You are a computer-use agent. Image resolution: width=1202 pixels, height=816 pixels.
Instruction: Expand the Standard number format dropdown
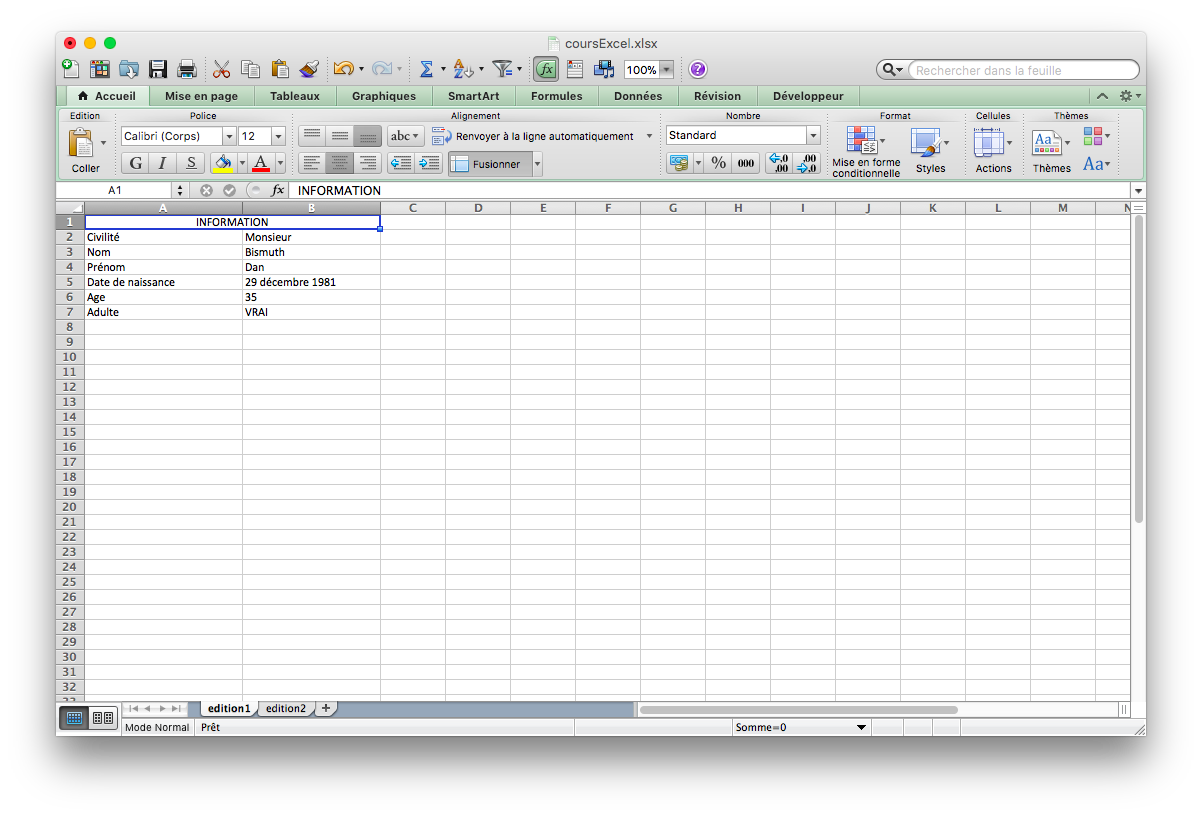tap(813, 136)
